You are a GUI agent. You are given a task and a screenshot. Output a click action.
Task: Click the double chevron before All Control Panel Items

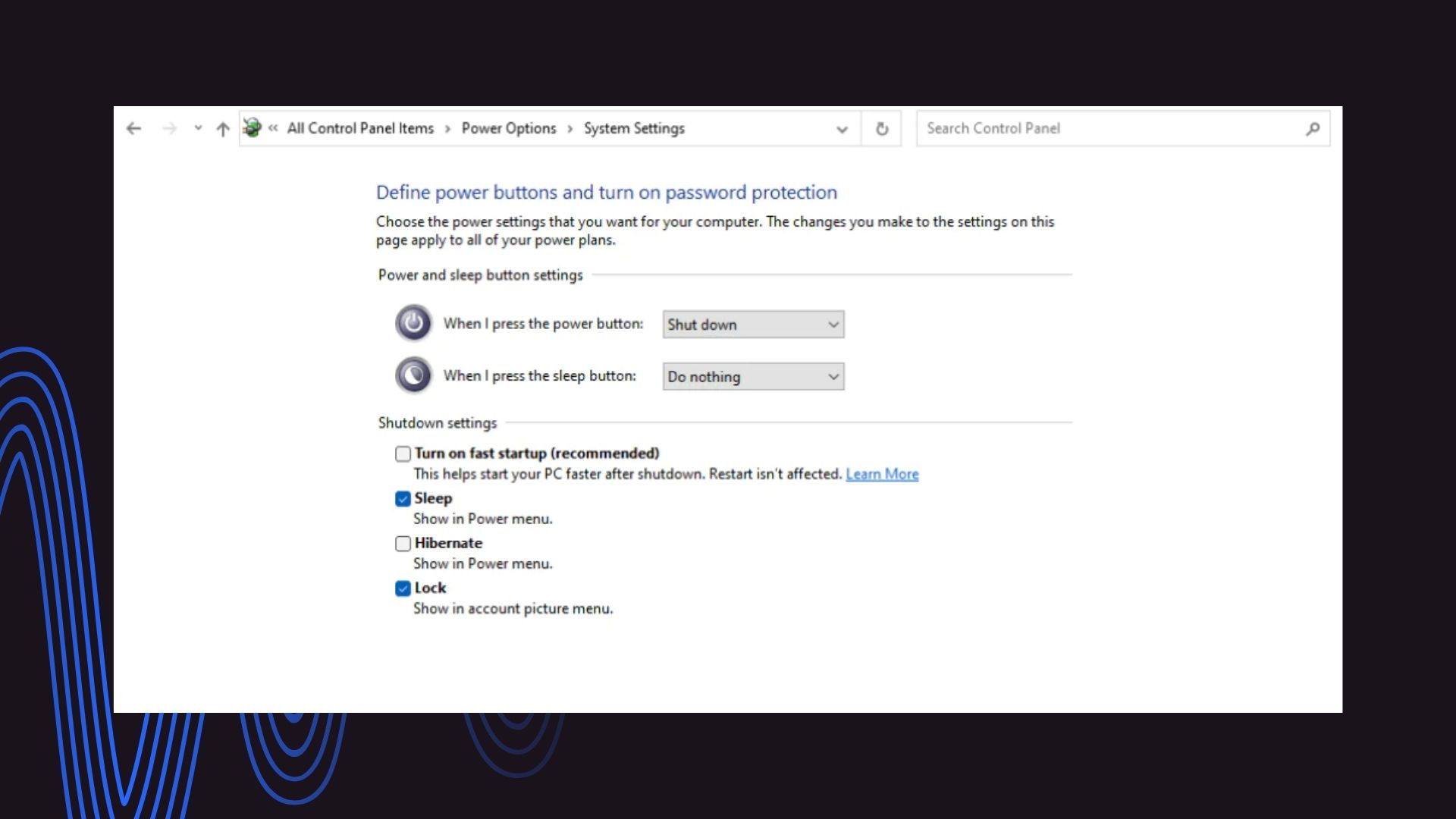pyautogui.click(x=273, y=128)
